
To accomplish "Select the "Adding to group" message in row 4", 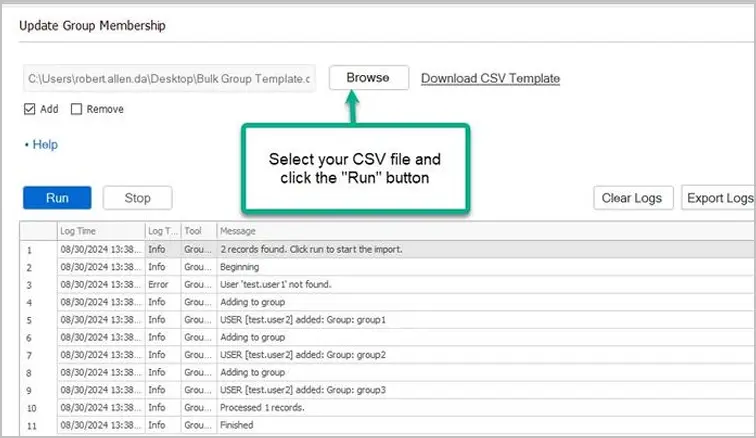I will click(253, 302).
